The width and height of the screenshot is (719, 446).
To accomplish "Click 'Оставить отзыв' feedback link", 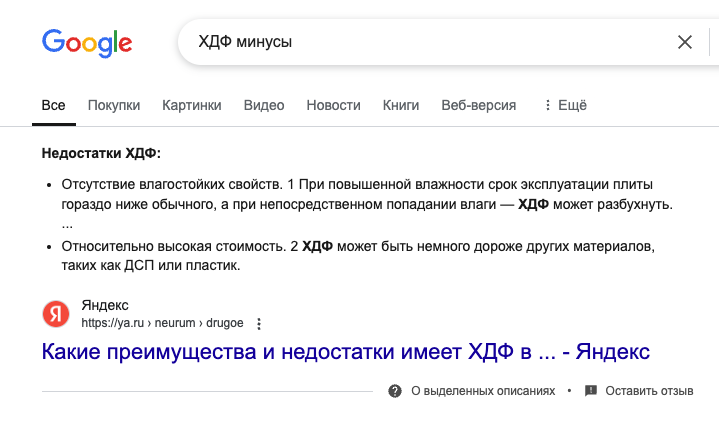I will coord(649,391).
